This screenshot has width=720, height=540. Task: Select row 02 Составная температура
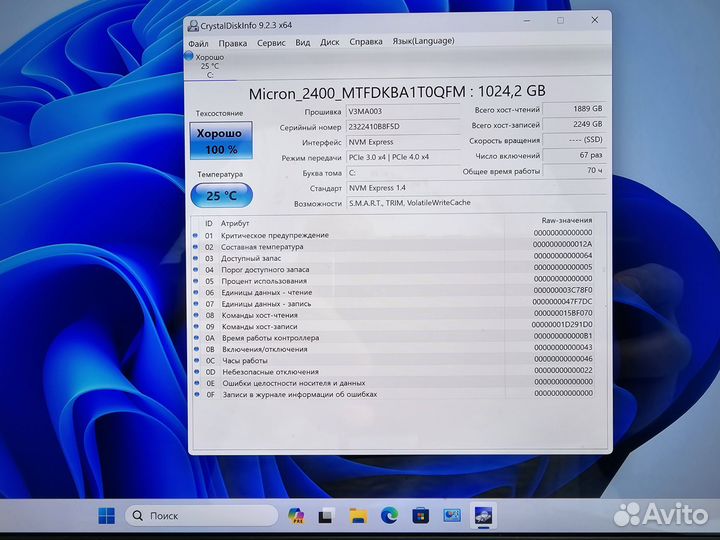point(394,247)
